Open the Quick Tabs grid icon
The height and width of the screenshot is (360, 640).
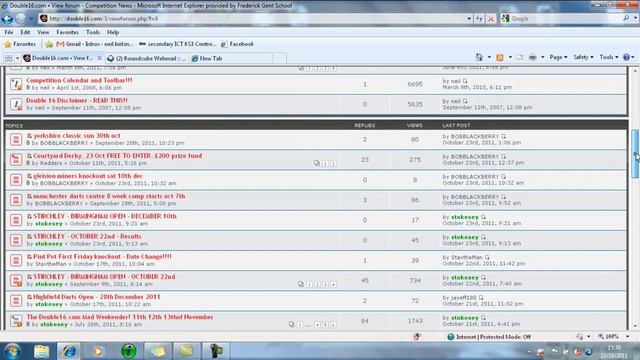coord(9,58)
